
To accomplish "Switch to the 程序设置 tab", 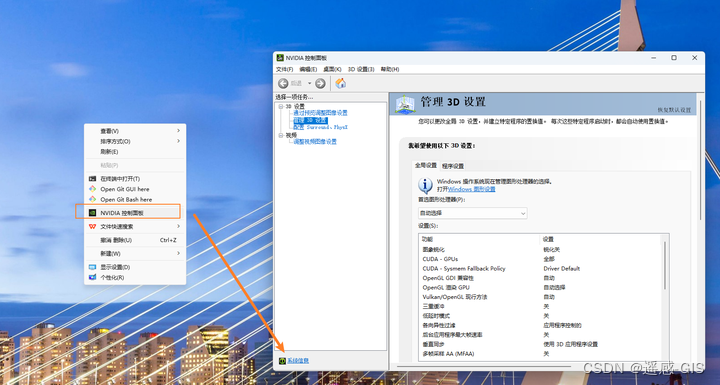I will (453, 166).
